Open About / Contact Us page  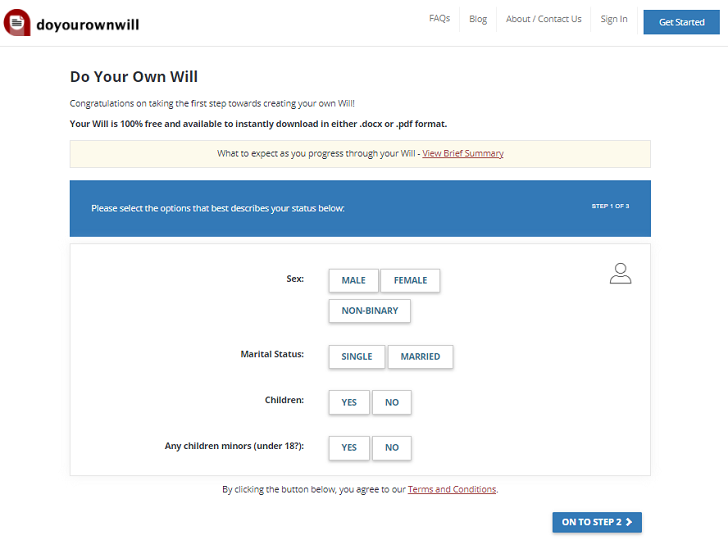543,19
